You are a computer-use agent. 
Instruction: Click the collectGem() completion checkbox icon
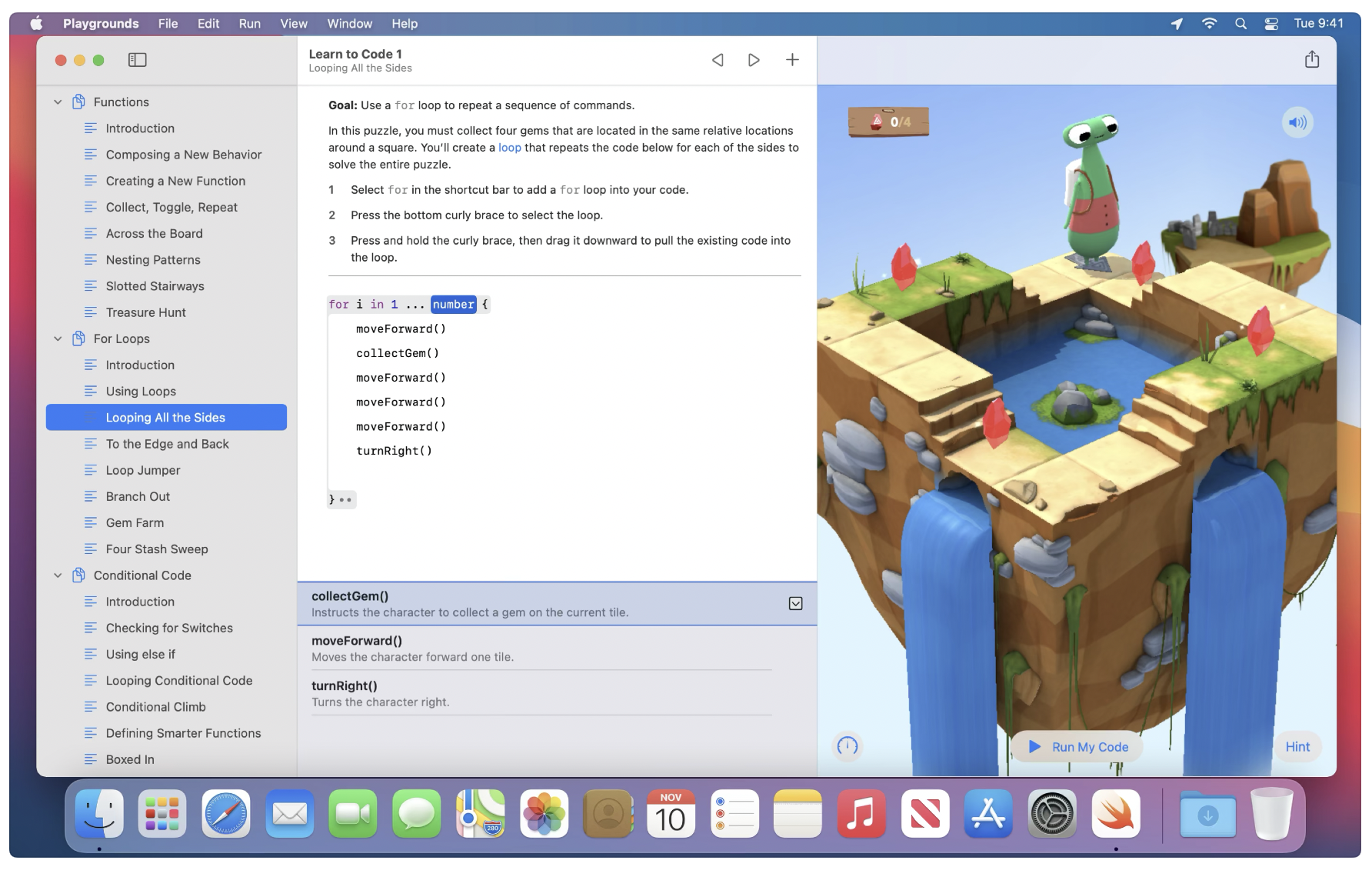pyautogui.click(x=796, y=604)
